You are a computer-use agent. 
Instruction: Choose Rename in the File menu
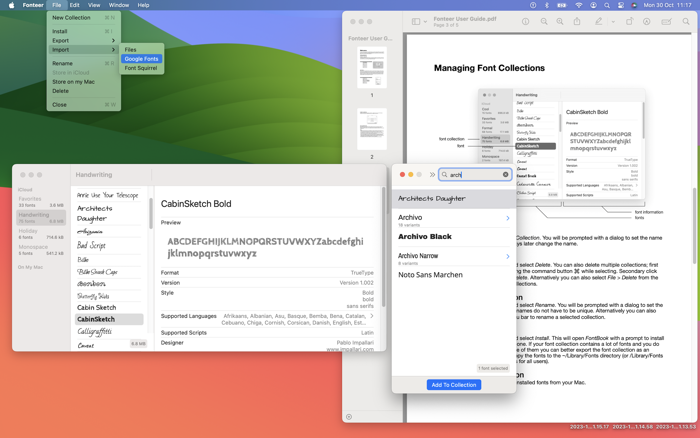[x=83, y=63]
